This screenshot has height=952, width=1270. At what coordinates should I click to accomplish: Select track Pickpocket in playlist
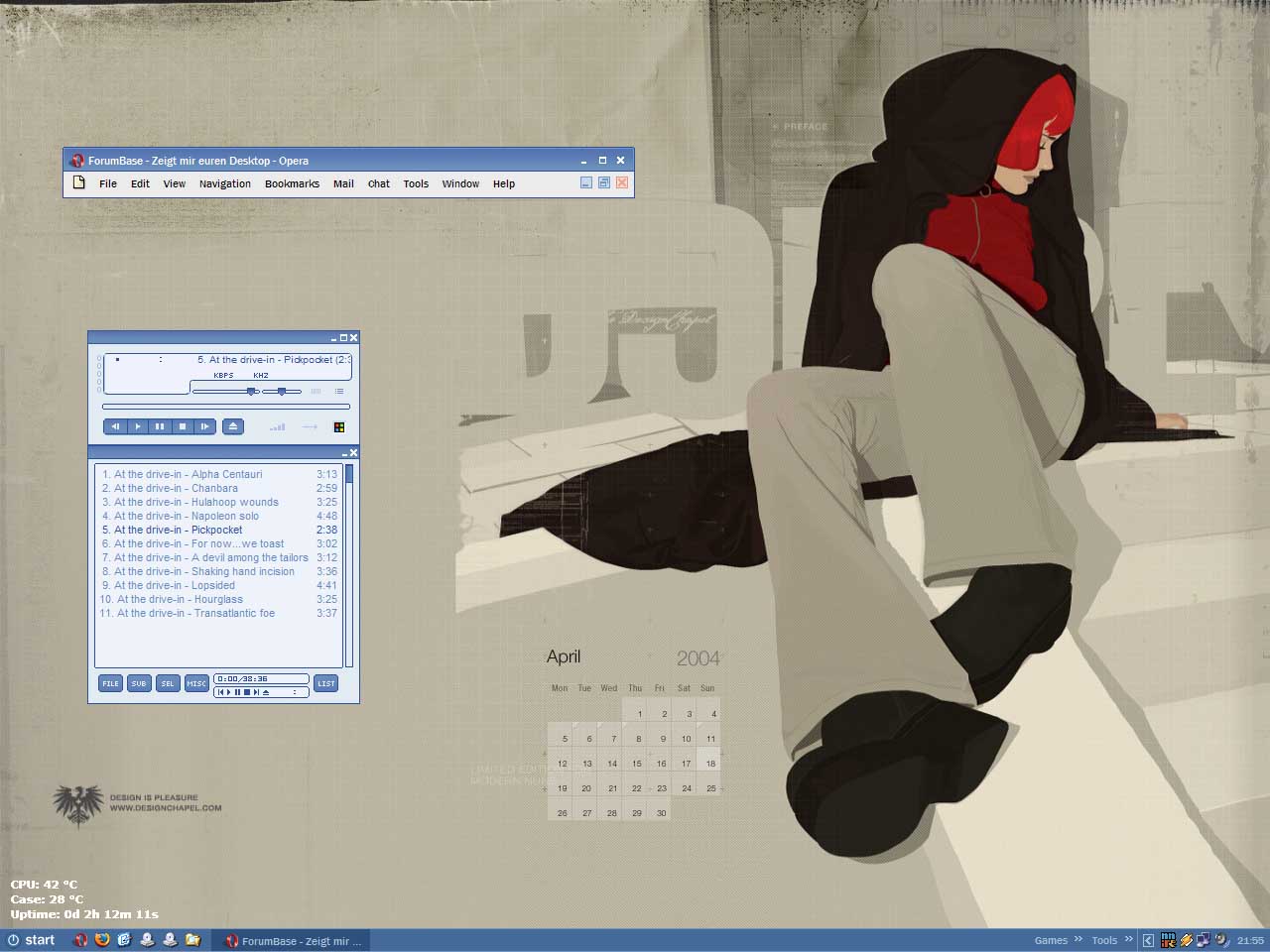(219, 530)
